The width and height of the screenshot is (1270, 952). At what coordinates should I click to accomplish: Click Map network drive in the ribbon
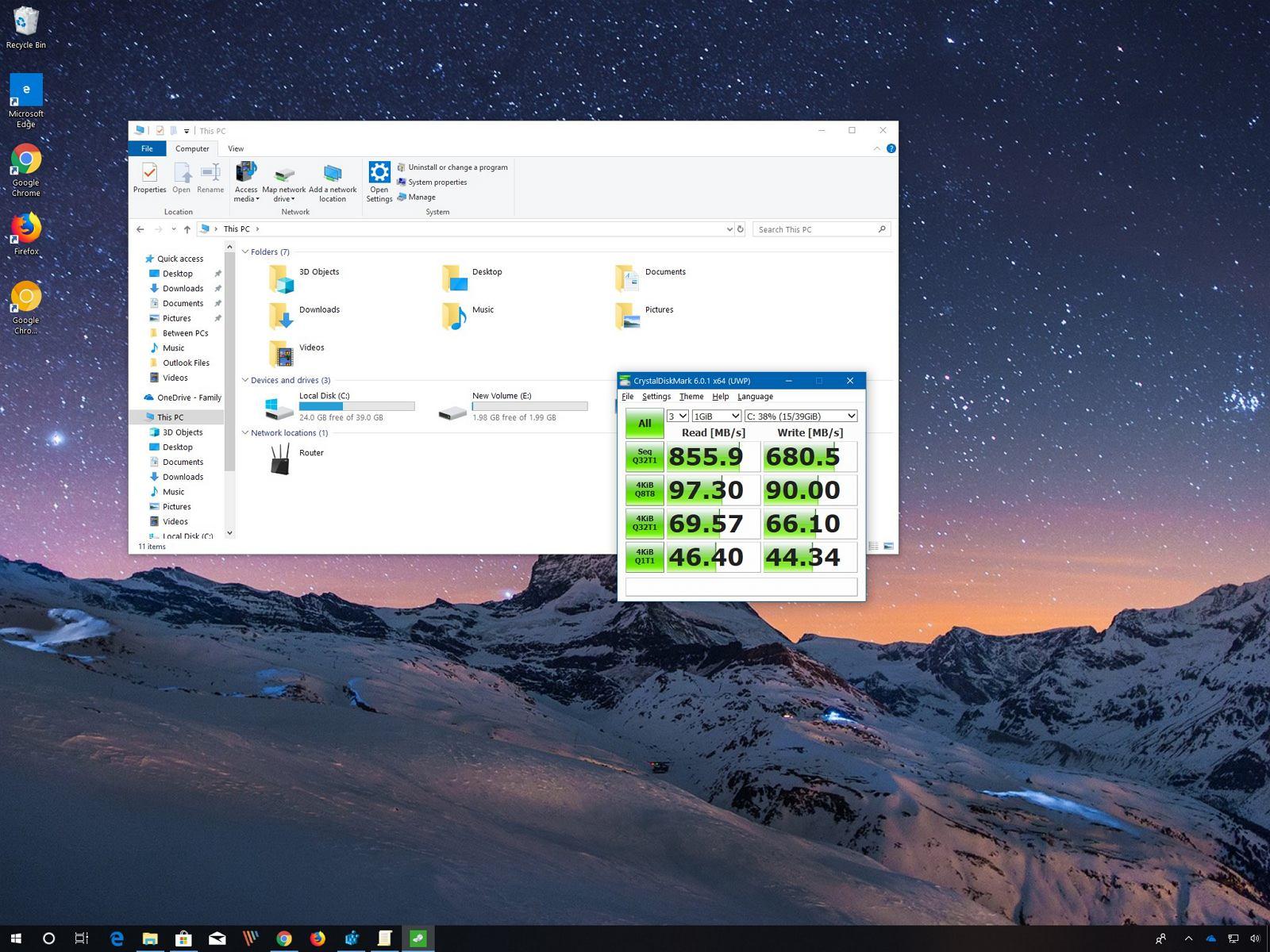pyautogui.click(x=283, y=181)
